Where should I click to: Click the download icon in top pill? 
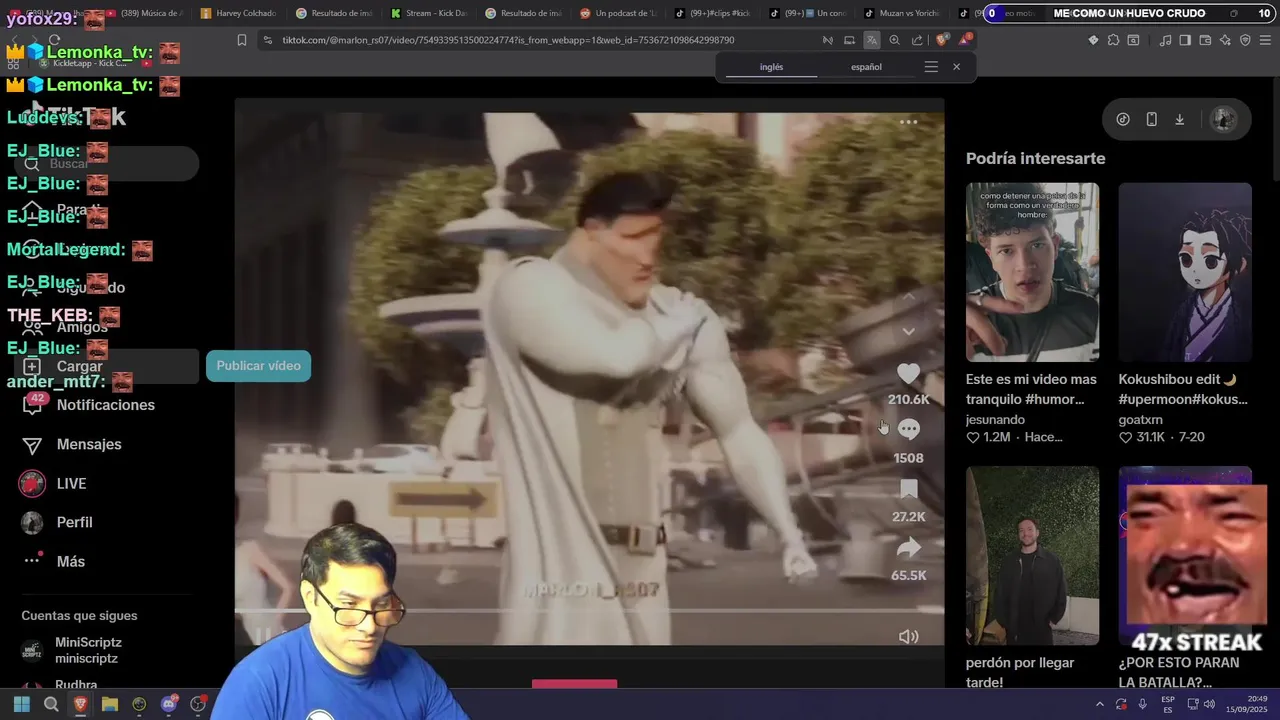coord(1179,119)
